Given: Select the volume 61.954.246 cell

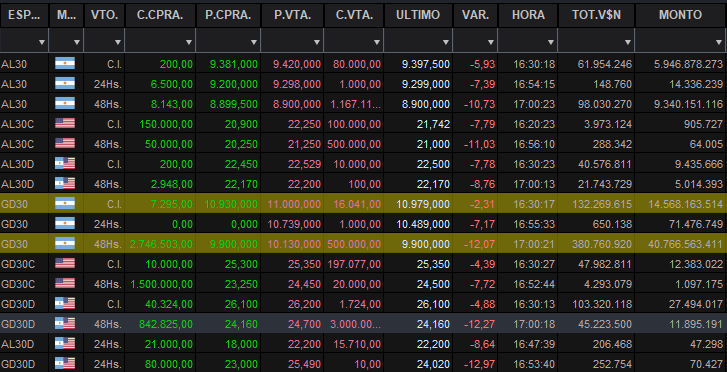Looking at the screenshot, I should click(596, 64).
